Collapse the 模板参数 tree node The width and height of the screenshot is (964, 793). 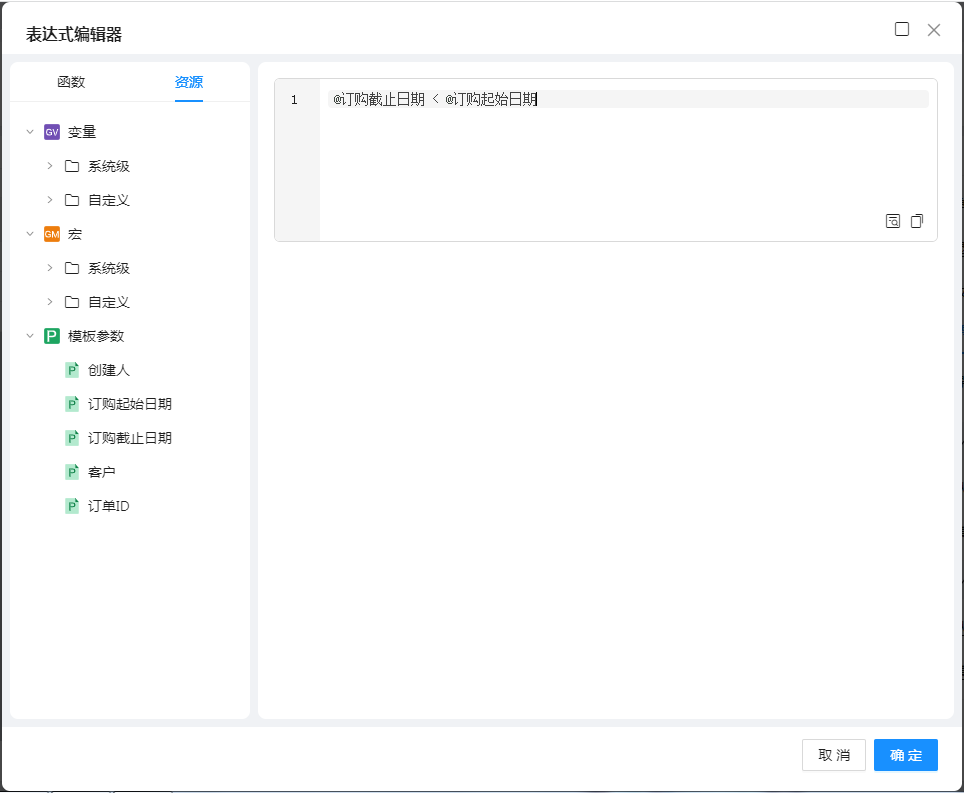pos(30,336)
